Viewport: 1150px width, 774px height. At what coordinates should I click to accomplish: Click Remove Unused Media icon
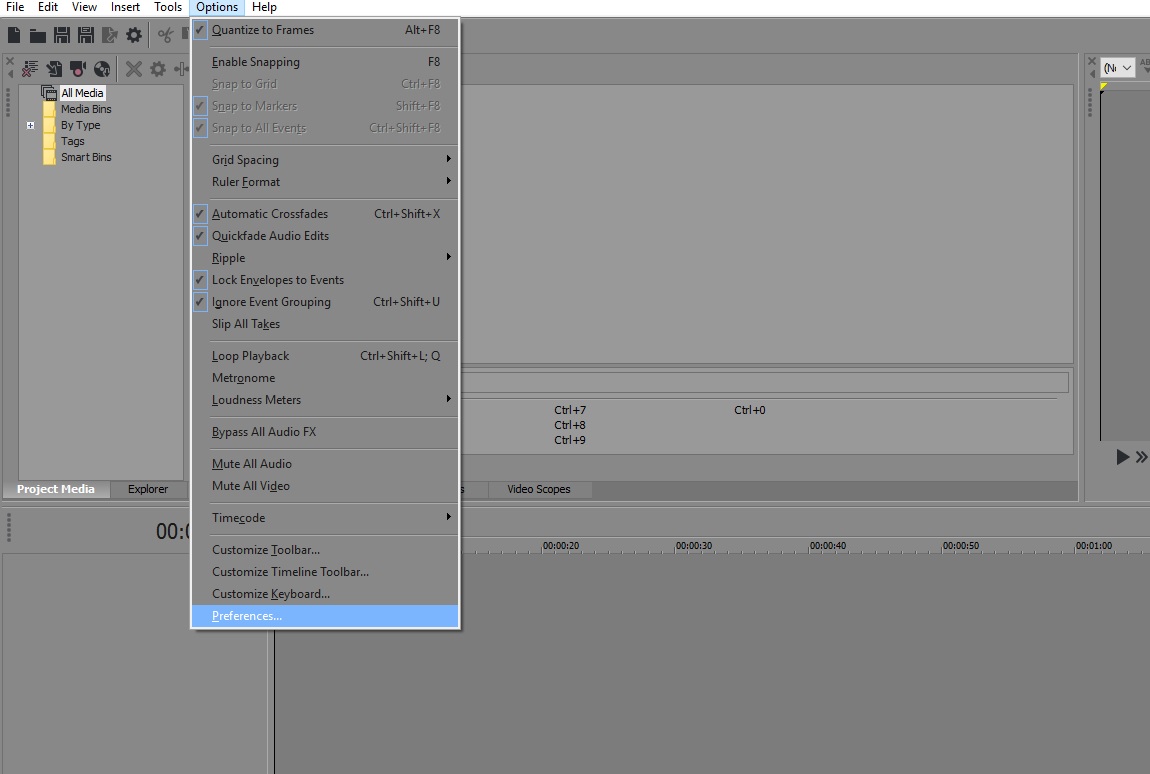30,69
